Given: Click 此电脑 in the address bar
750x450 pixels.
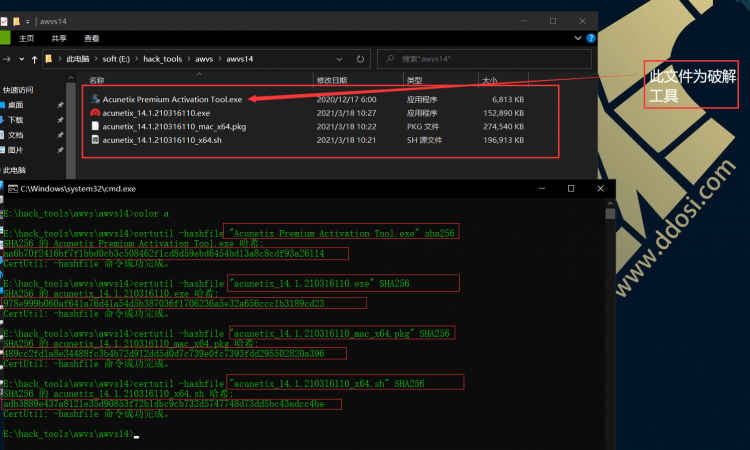Looking at the screenshot, I should point(77,59).
